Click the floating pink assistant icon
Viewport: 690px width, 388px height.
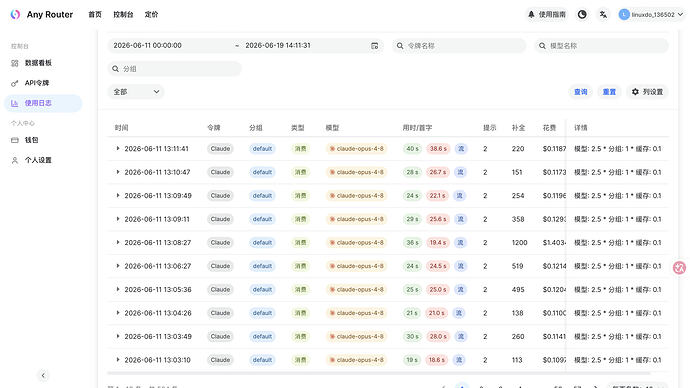point(679,267)
